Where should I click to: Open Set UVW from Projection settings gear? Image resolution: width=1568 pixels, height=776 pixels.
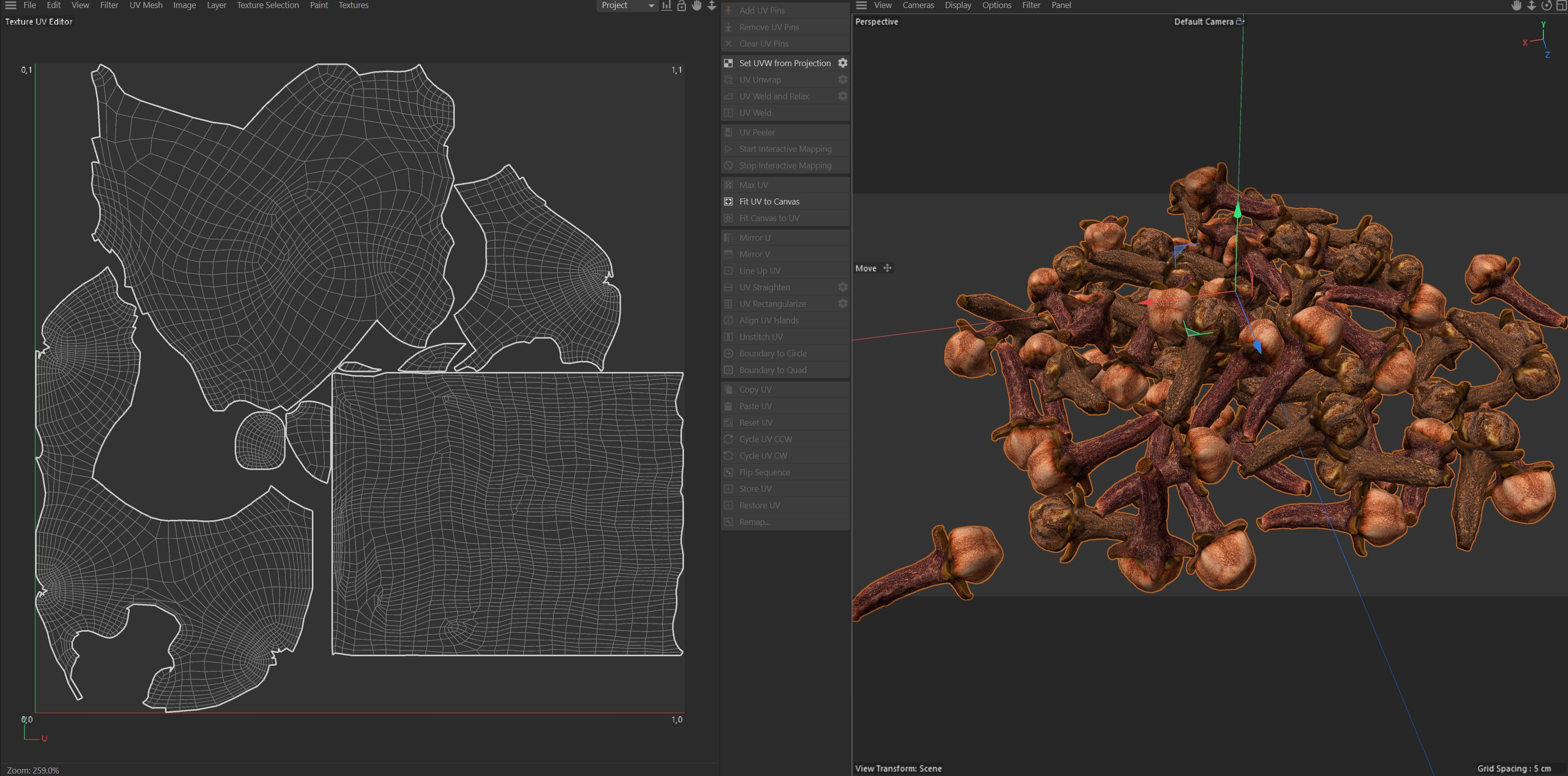(842, 63)
